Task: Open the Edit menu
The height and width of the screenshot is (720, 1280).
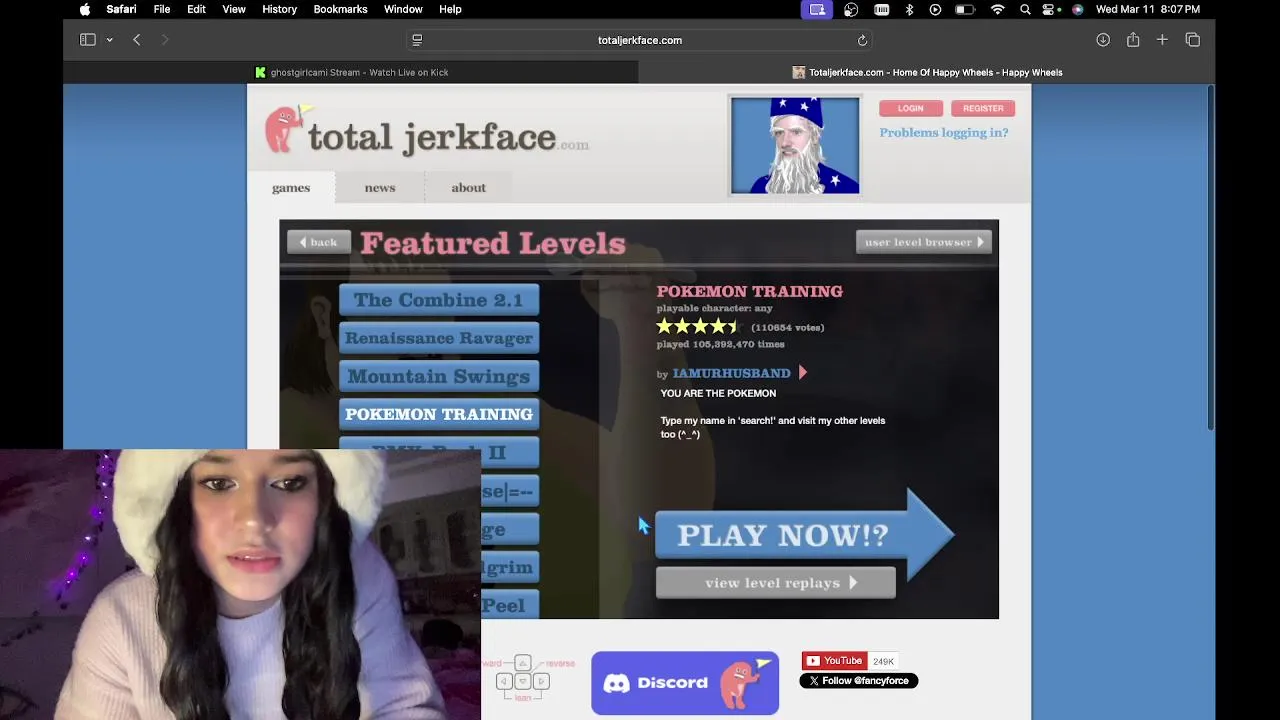Action: click(x=196, y=9)
